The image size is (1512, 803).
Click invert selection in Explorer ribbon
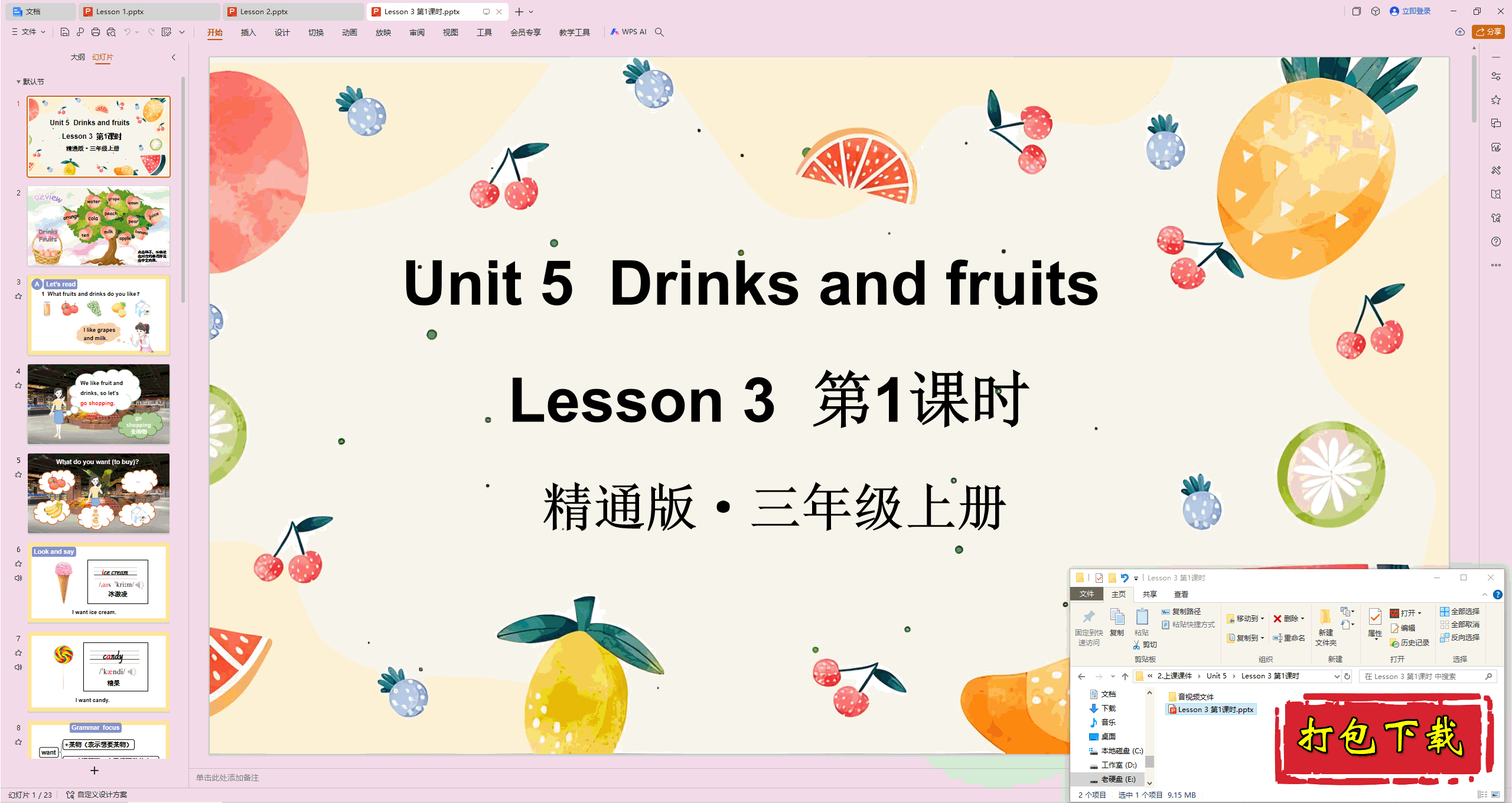coord(1459,638)
